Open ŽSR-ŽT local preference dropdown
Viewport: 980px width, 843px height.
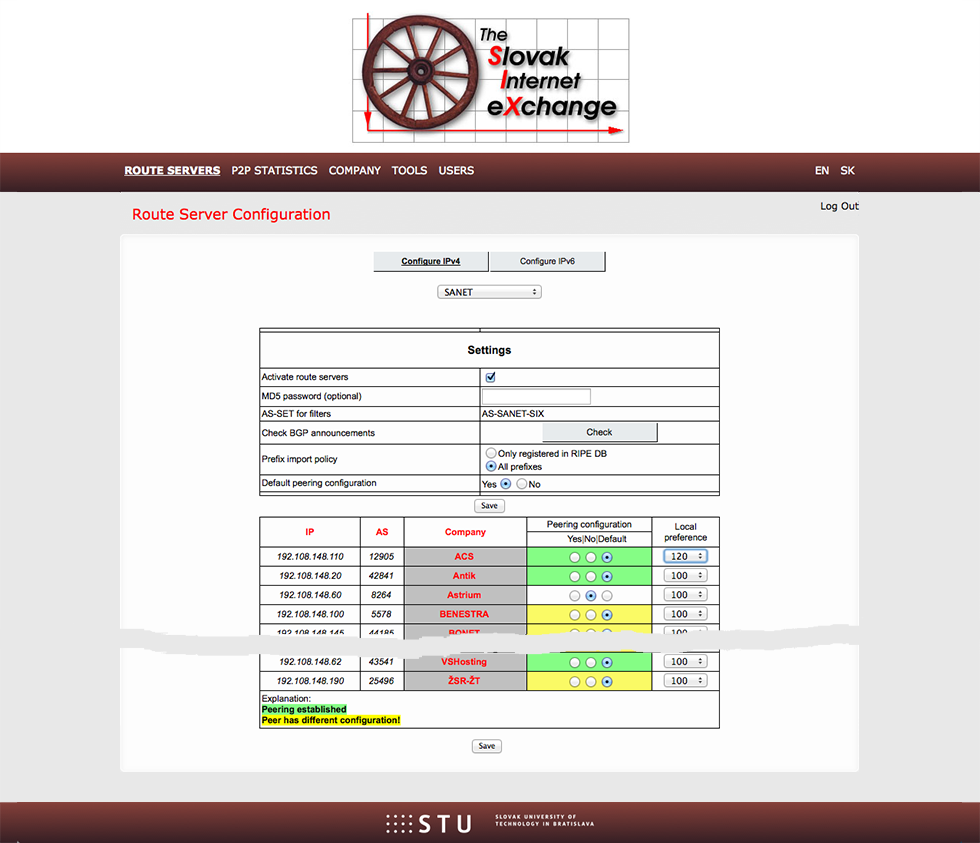click(x=686, y=681)
